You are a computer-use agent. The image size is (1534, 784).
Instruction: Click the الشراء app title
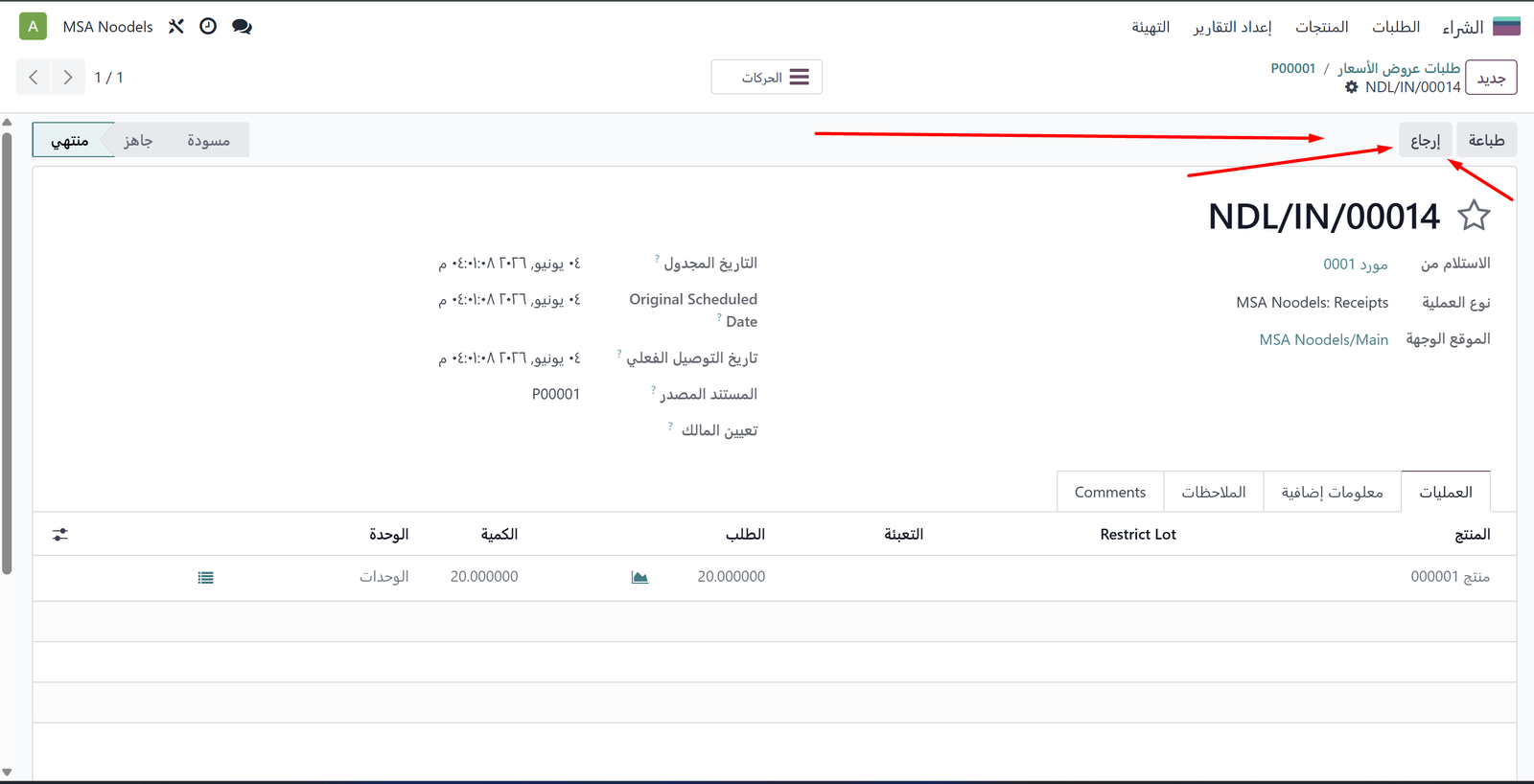coord(1462,27)
